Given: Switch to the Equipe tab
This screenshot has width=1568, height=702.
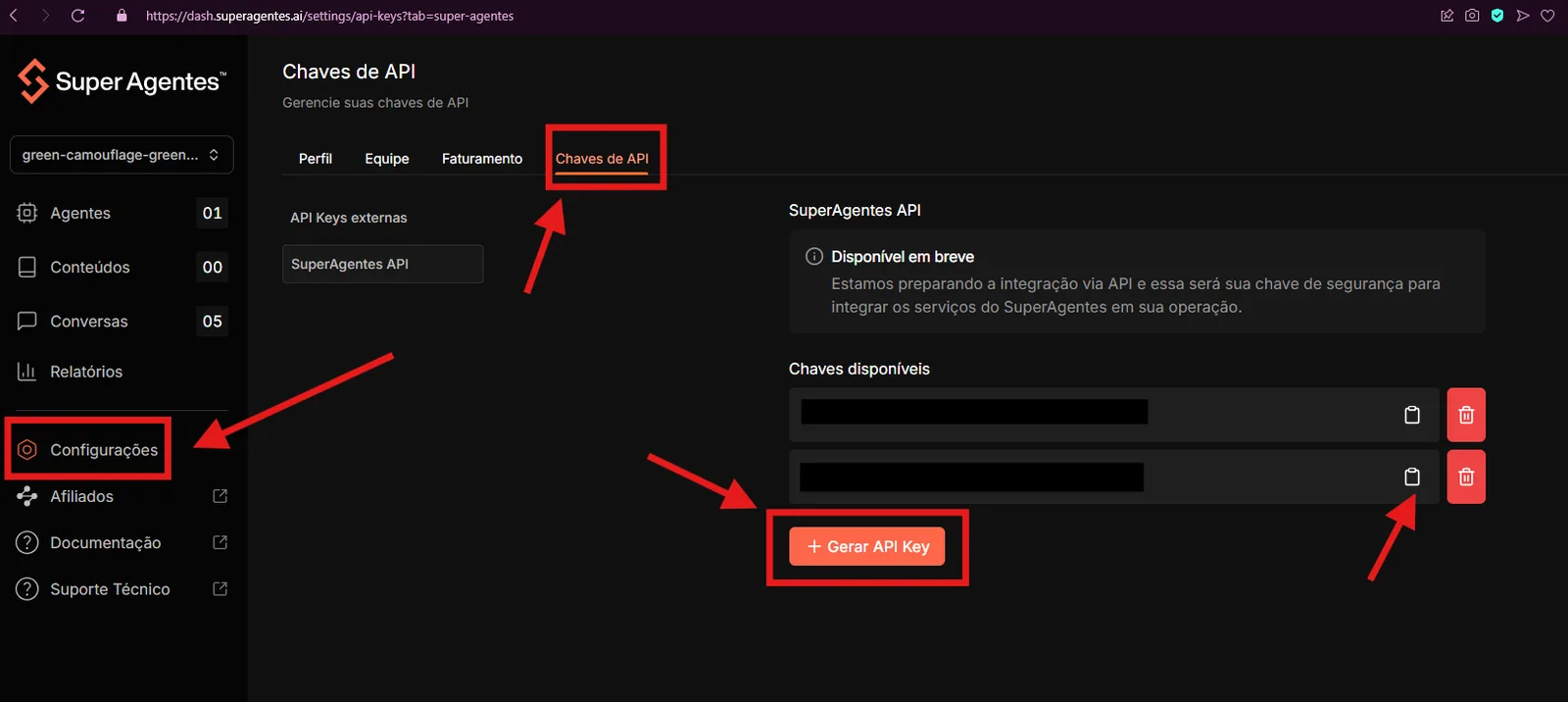Looking at the screenshot, I should click(x=387, y=158).
